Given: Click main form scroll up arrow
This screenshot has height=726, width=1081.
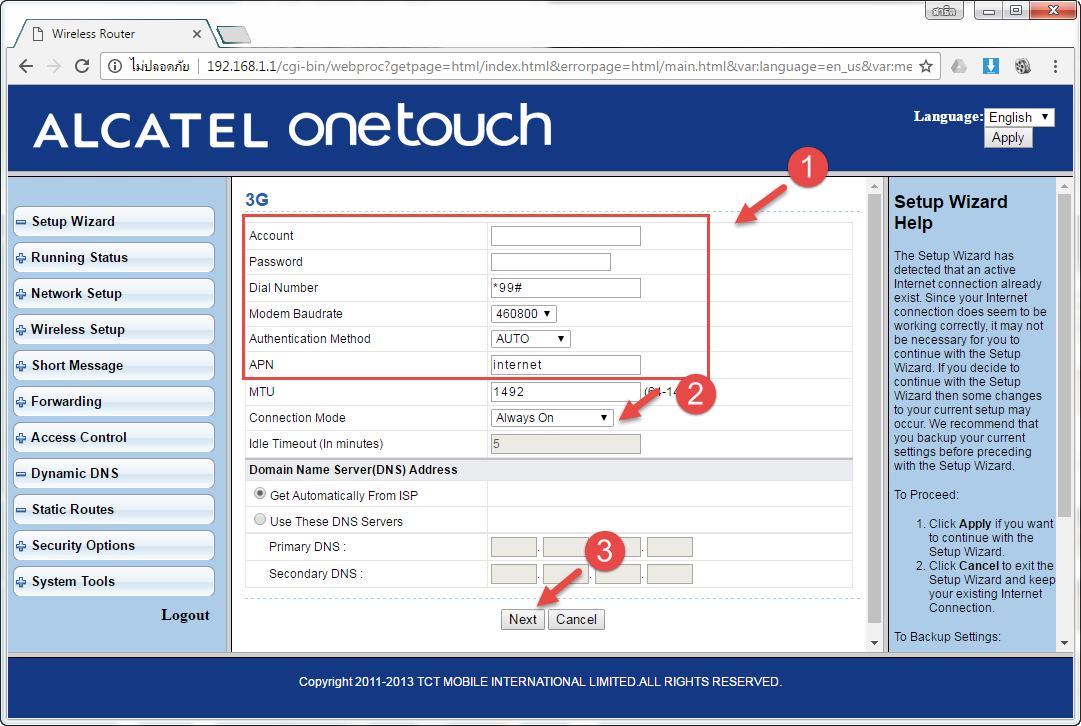Looking at the screenshot, I should click(x=874, y=186).
